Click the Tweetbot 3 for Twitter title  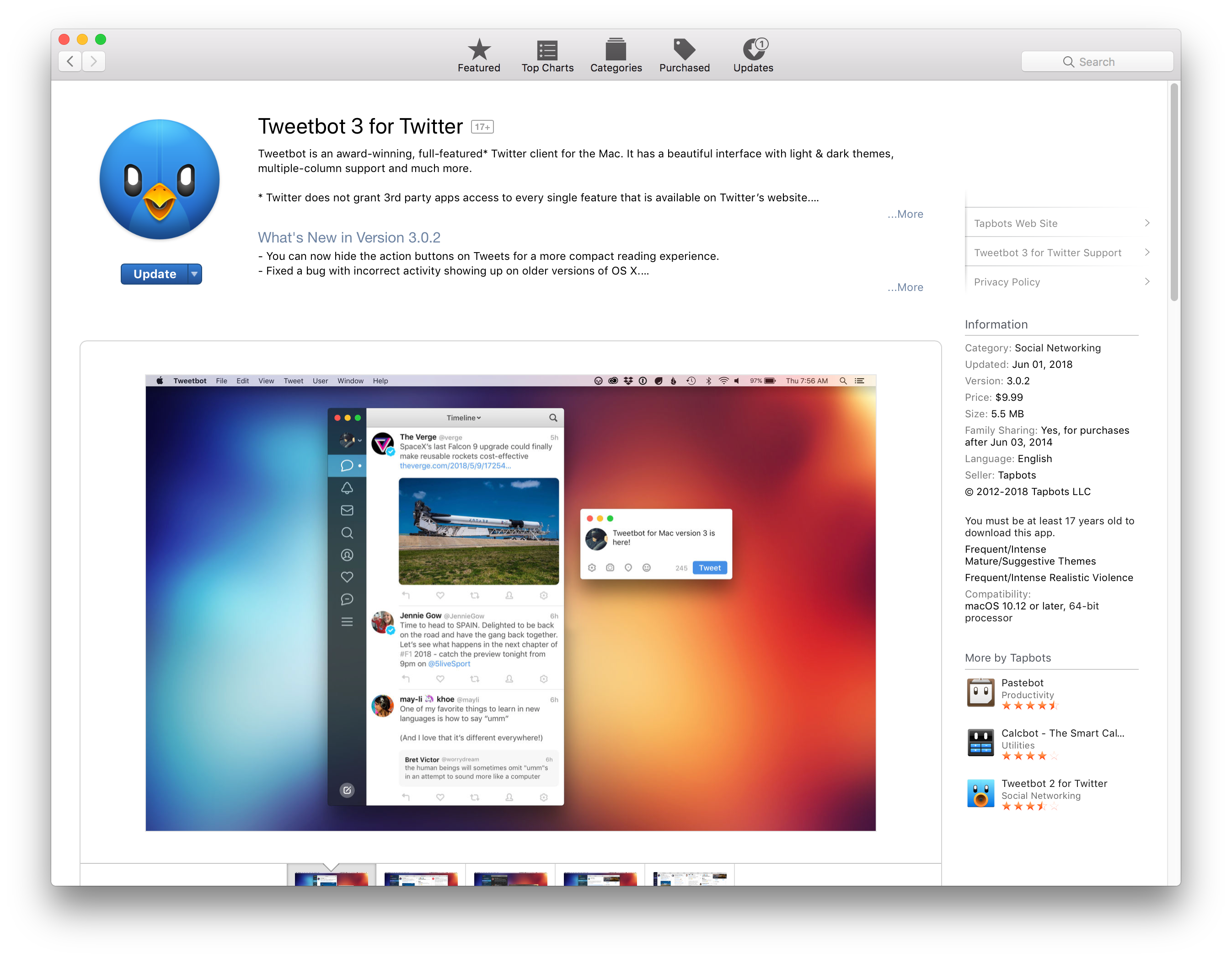tap(360, 126)
